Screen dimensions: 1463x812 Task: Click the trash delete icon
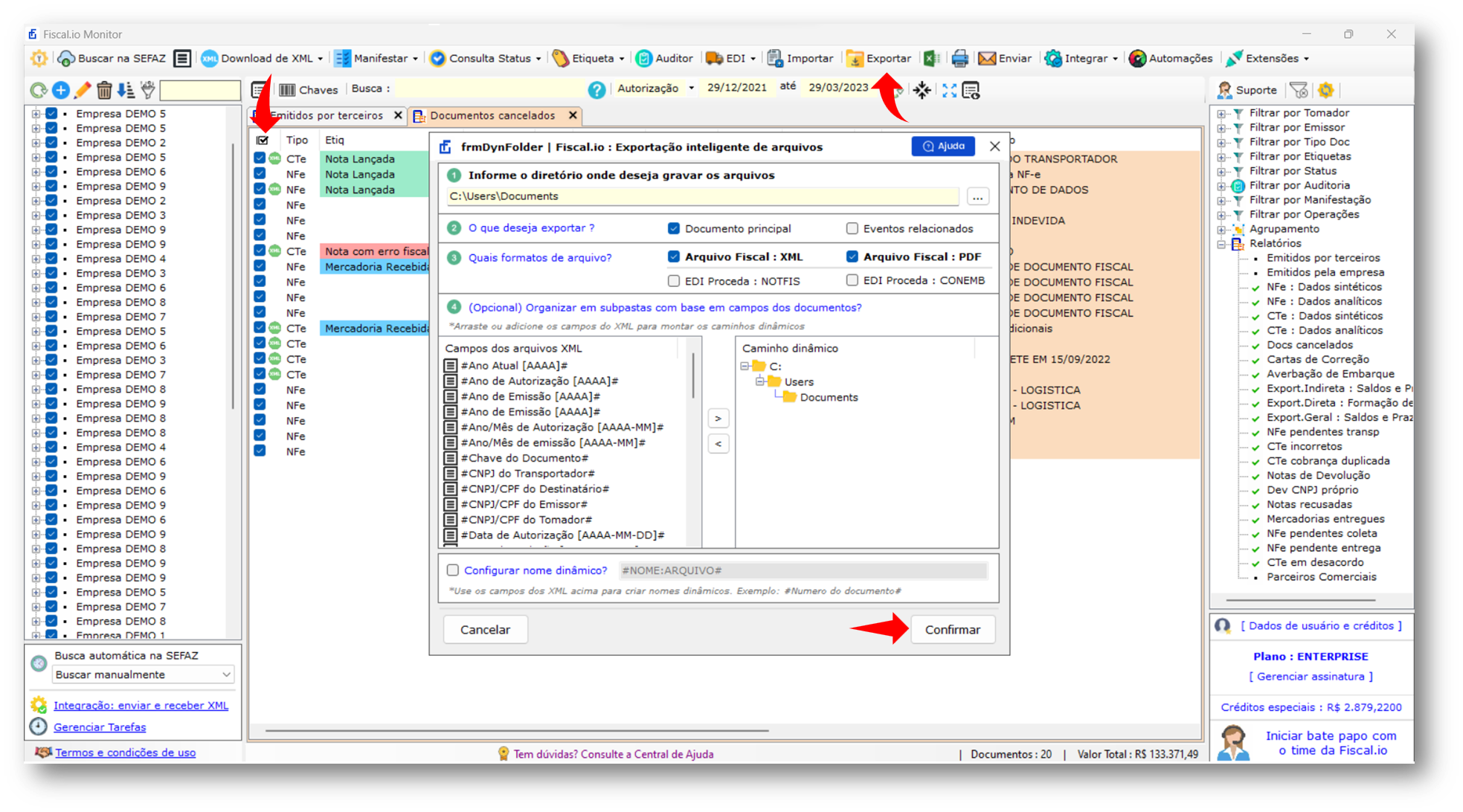(104, 90)
